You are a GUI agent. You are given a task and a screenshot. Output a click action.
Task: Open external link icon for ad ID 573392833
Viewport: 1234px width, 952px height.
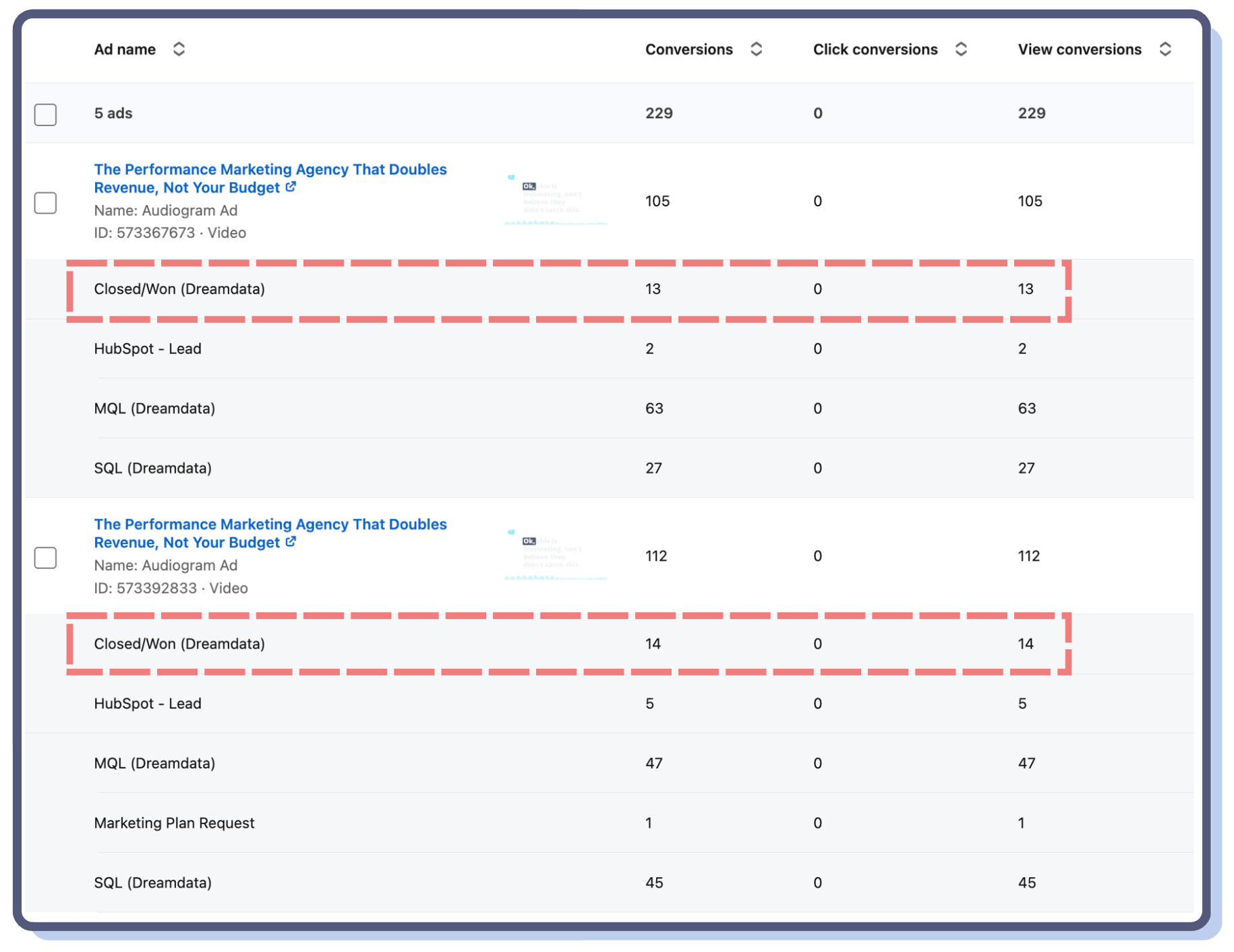coord(291,541)
